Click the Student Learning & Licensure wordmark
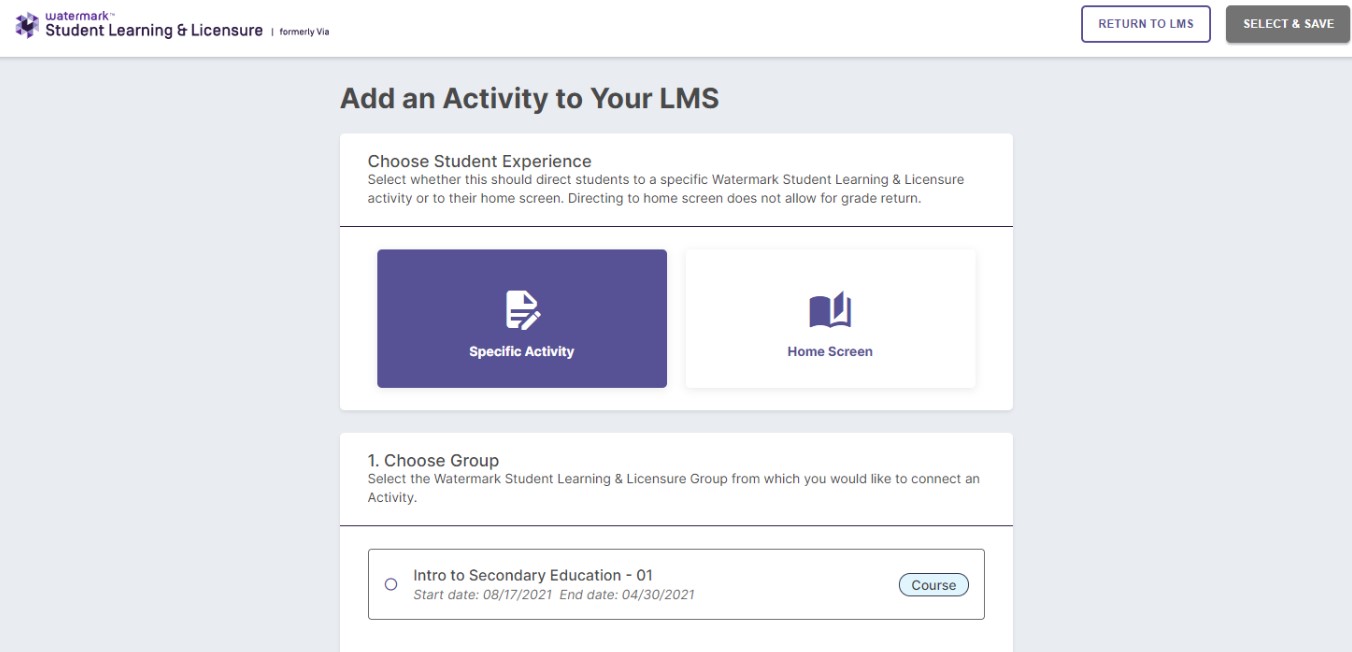Viewport: 1352px width, 652px height. click(154, 30)
